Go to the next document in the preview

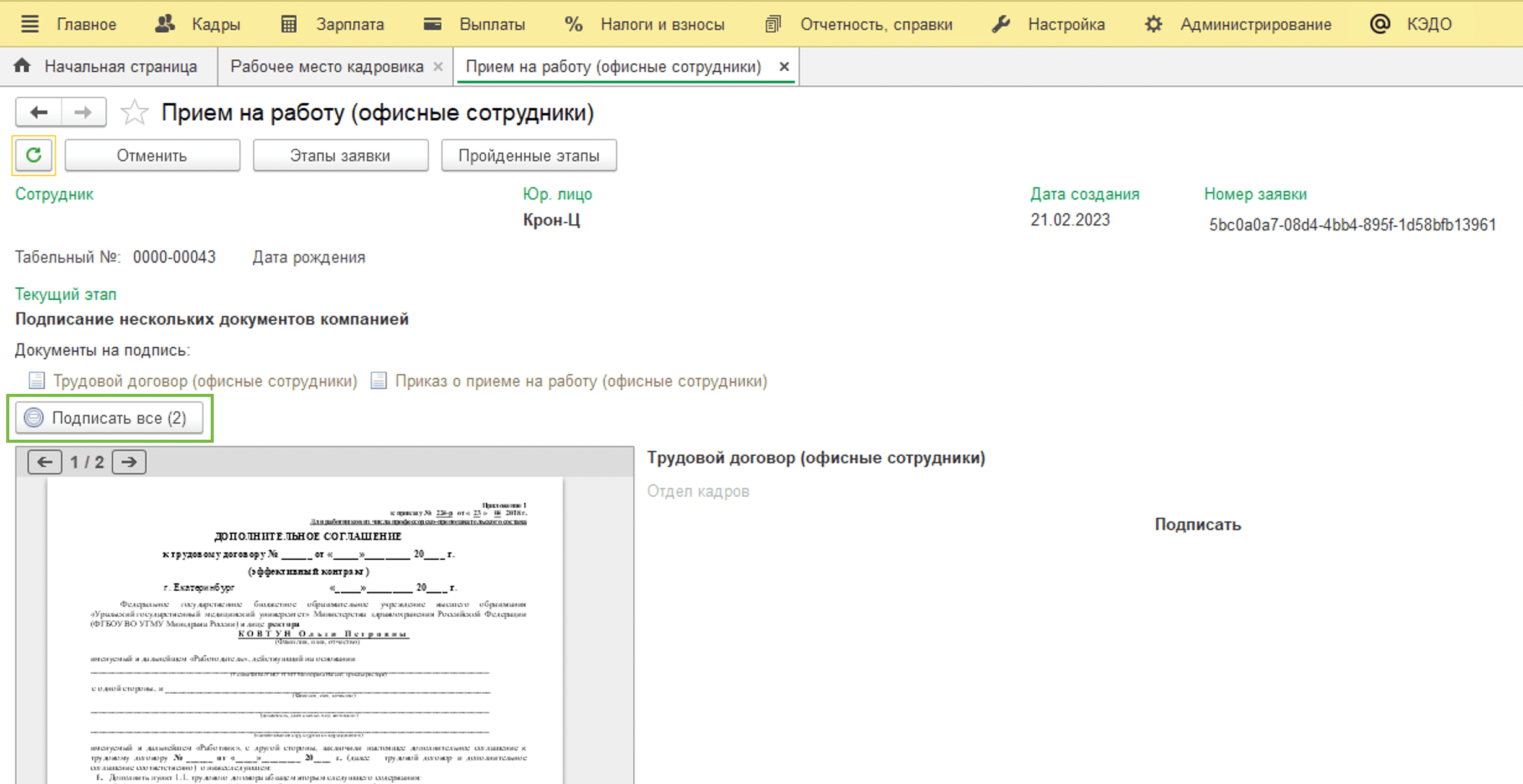pyautogui.click(x=129, y=462)
